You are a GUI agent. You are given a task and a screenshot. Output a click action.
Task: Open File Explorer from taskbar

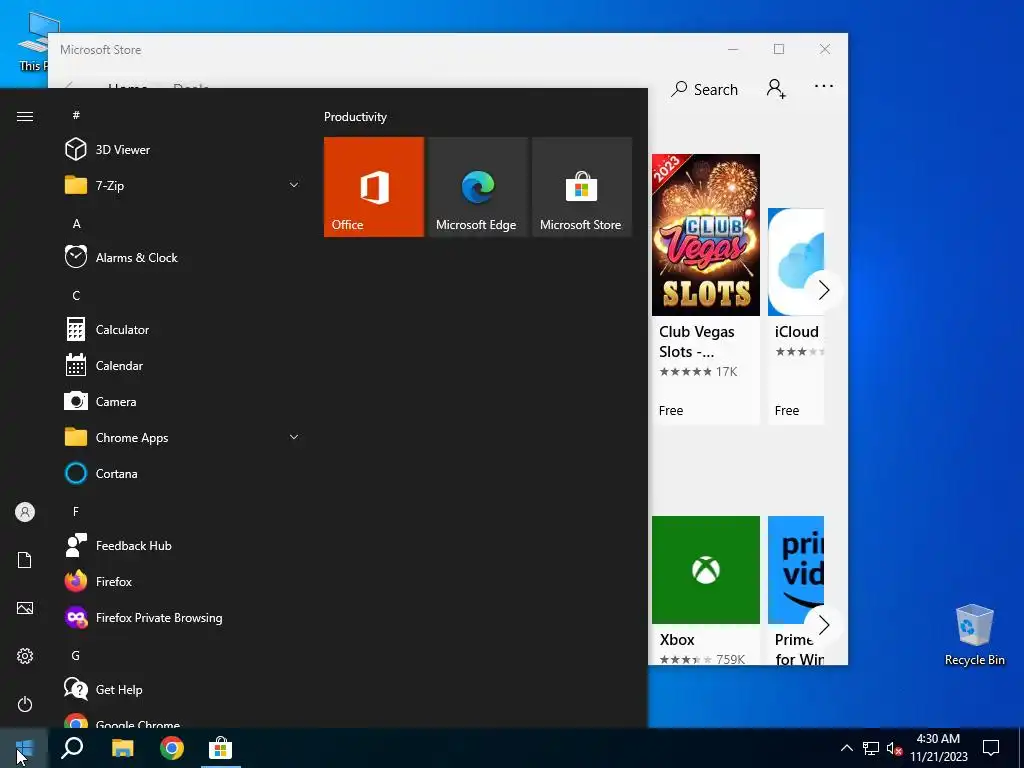click(x=122, y=748)
